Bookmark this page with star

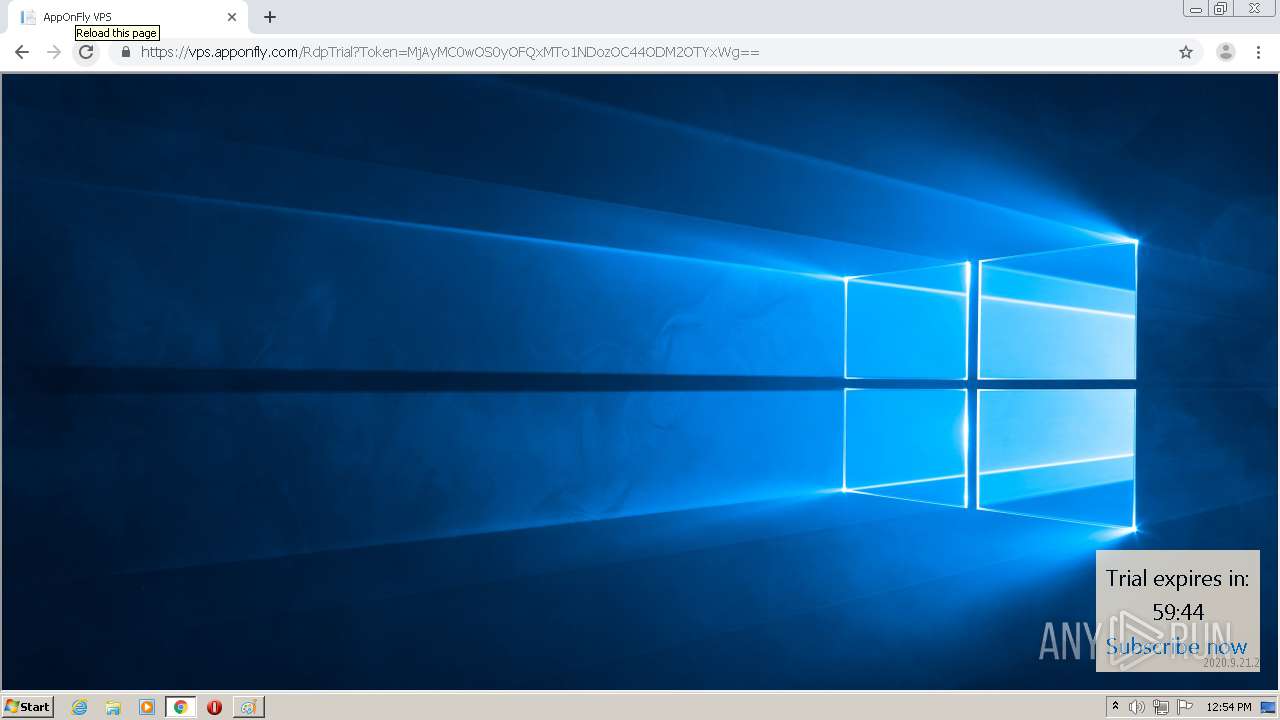coord(1186,52)
